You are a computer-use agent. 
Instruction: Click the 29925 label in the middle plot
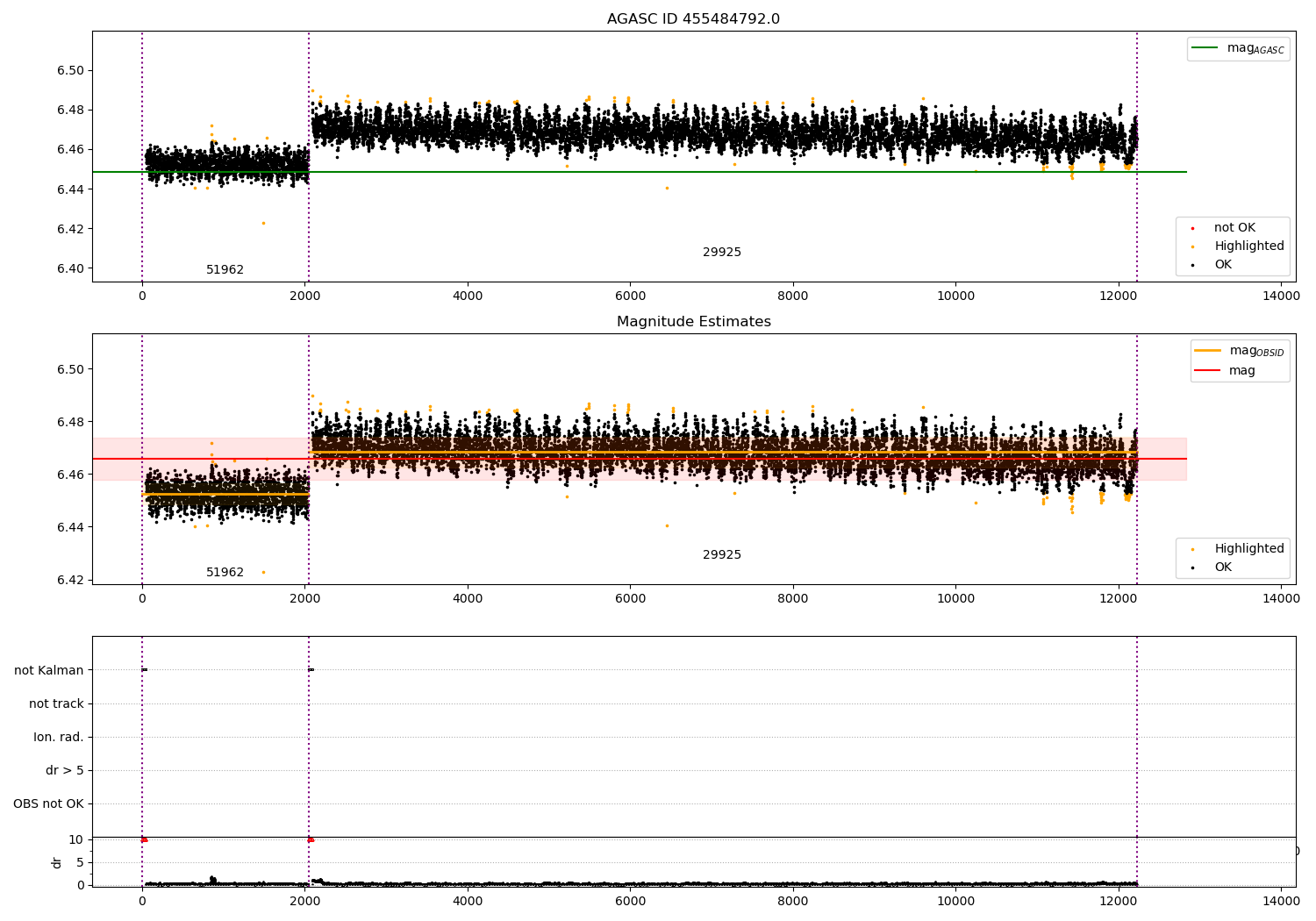pos(721,555)
